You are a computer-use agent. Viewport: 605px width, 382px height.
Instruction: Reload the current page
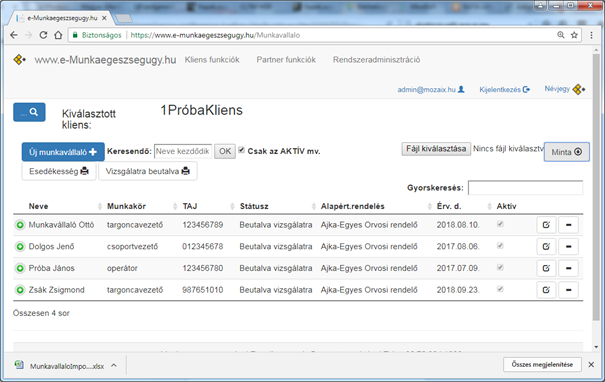pyautogui.click(x=43, y=35)
